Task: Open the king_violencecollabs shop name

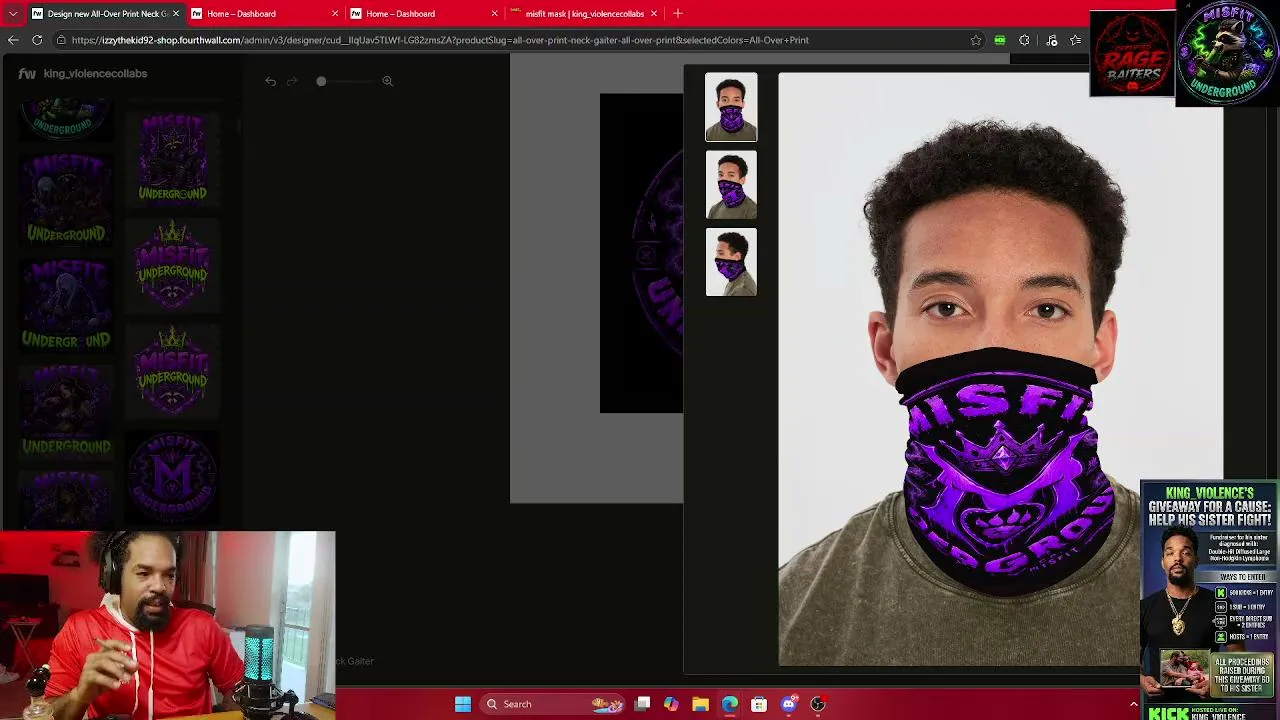Action: point(95,73)
